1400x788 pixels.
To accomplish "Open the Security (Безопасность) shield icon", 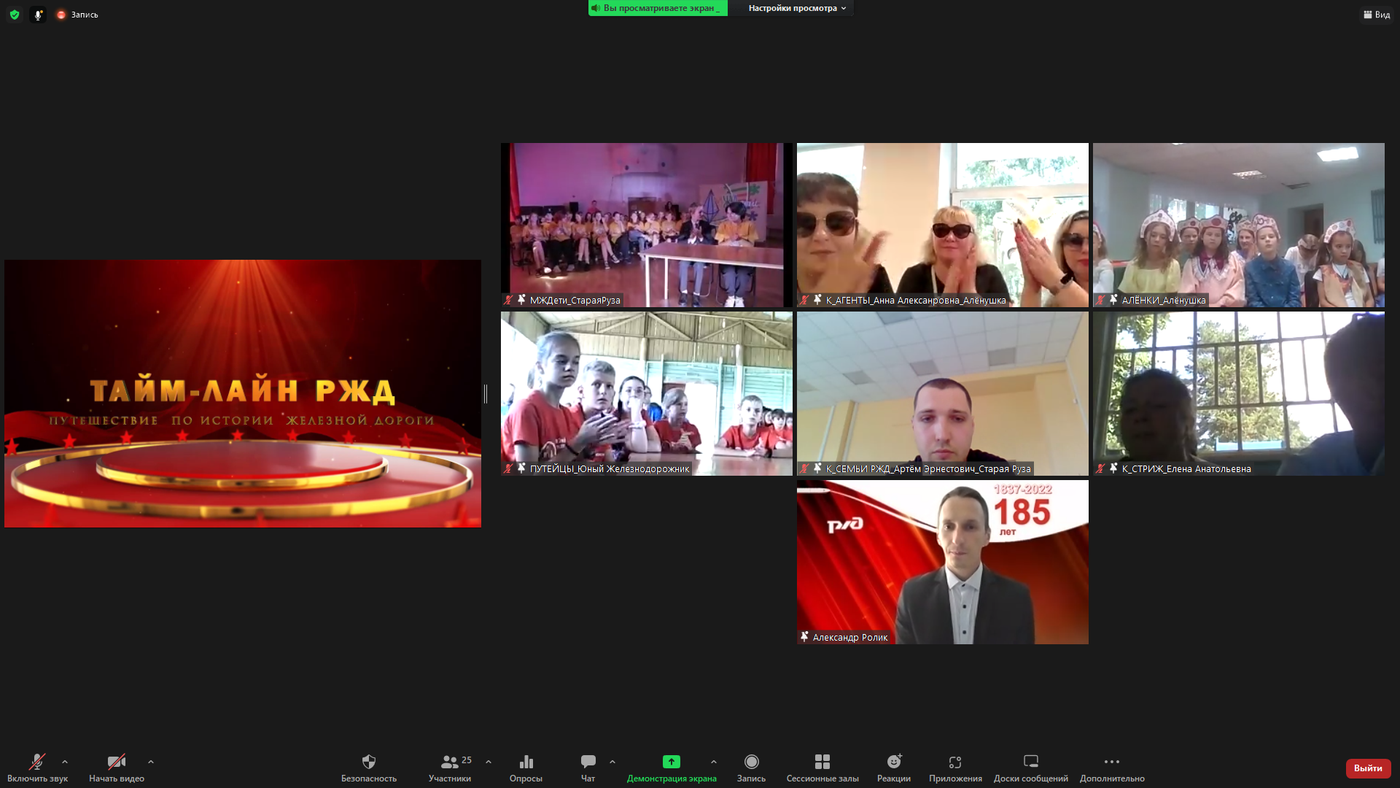I will [x=368, y=763].
